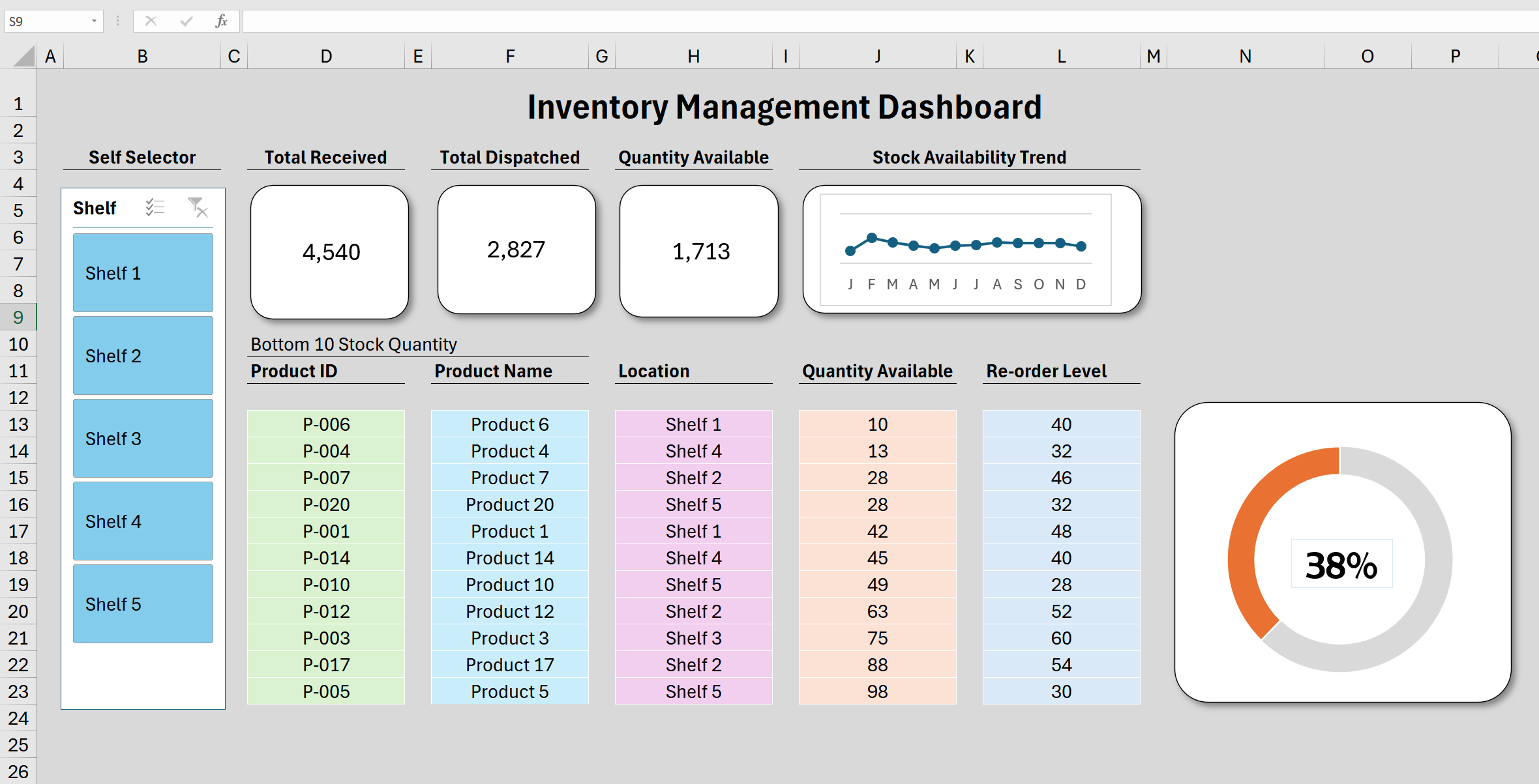Filter by Shelf 5 slicer button
The image size is (1539, 784).
coord(143,603)
